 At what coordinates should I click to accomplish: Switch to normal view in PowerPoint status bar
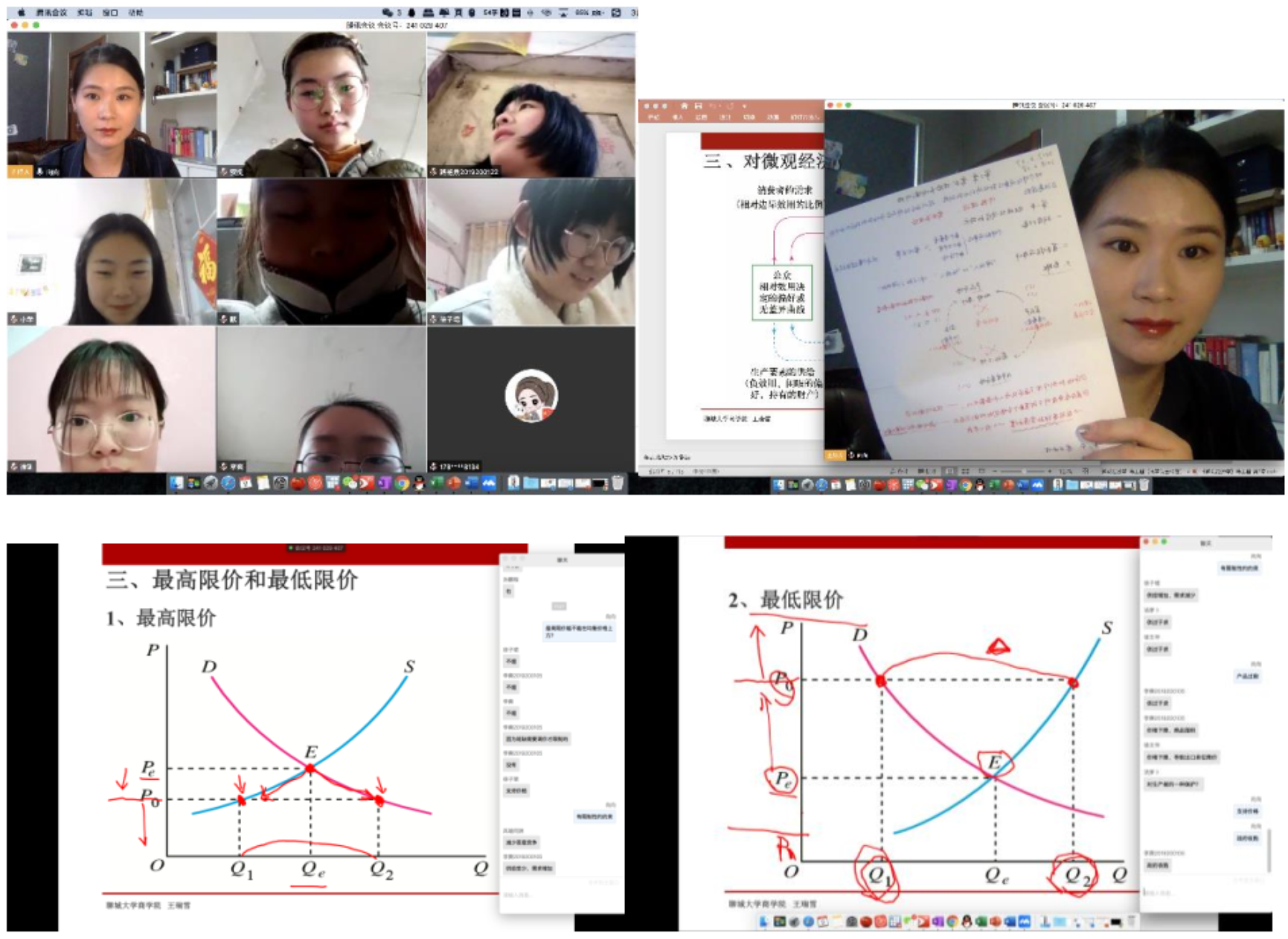[x=949, y=471]
